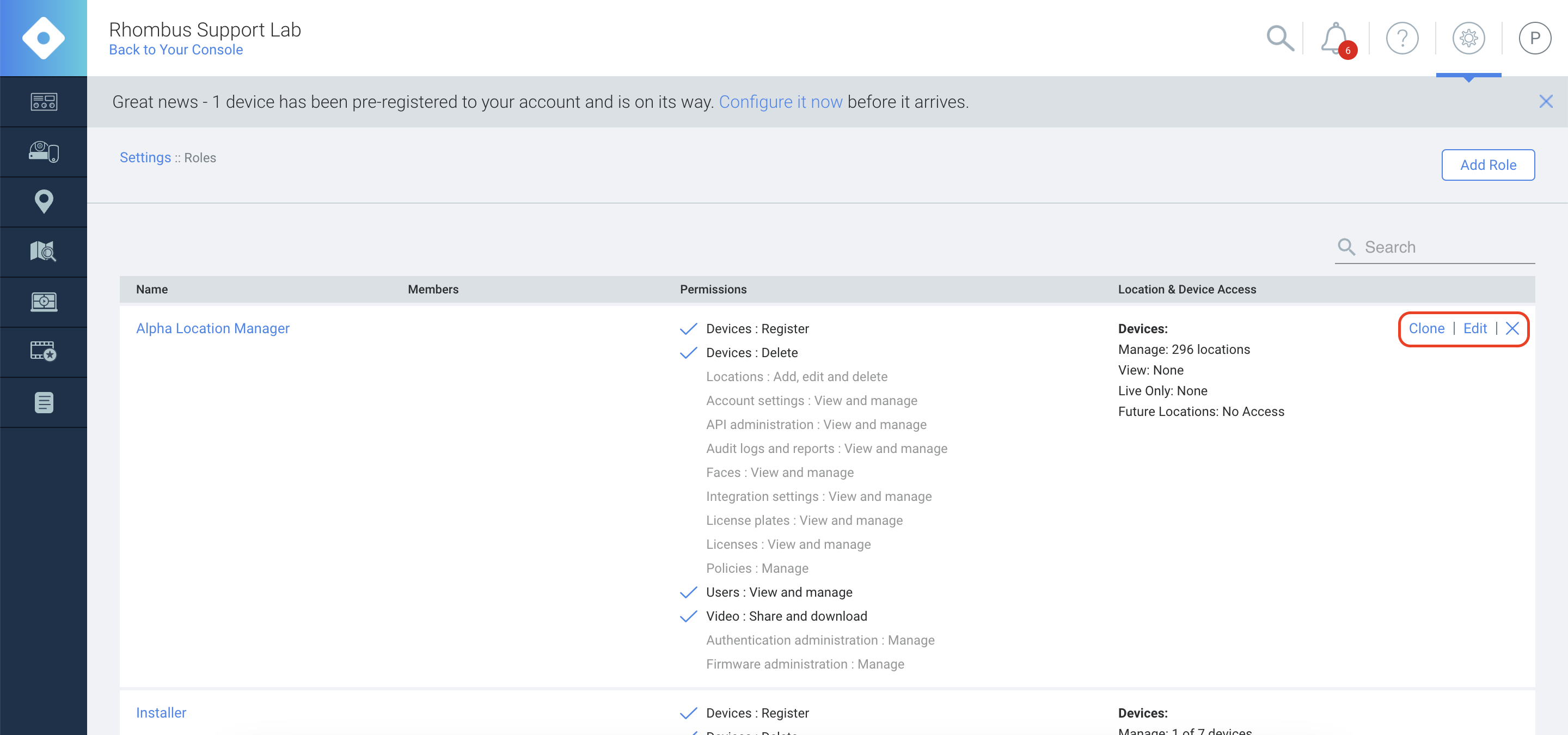Open the reports document sidebar icon
Image resolution: width=1568 pixels, height=735 pixels.
(x=43, y=402)
